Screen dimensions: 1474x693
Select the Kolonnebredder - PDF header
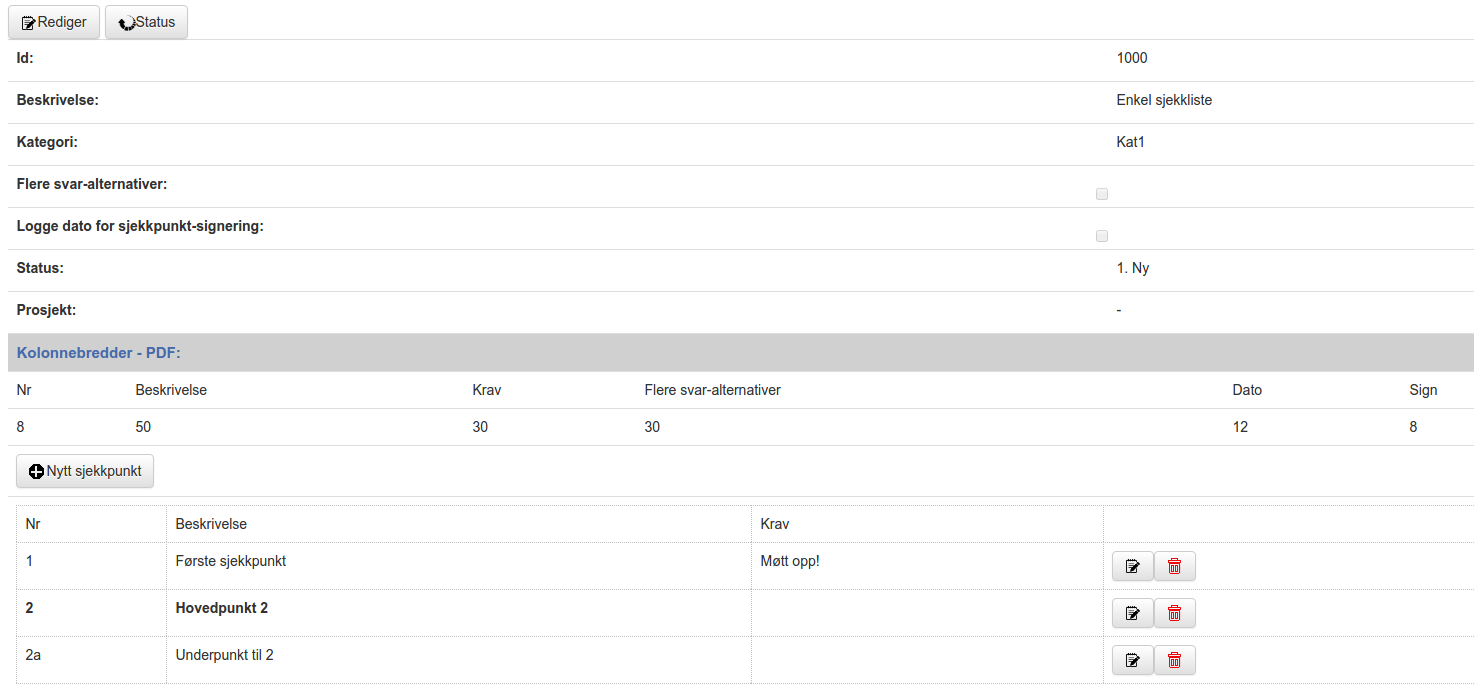click(741, 353)
